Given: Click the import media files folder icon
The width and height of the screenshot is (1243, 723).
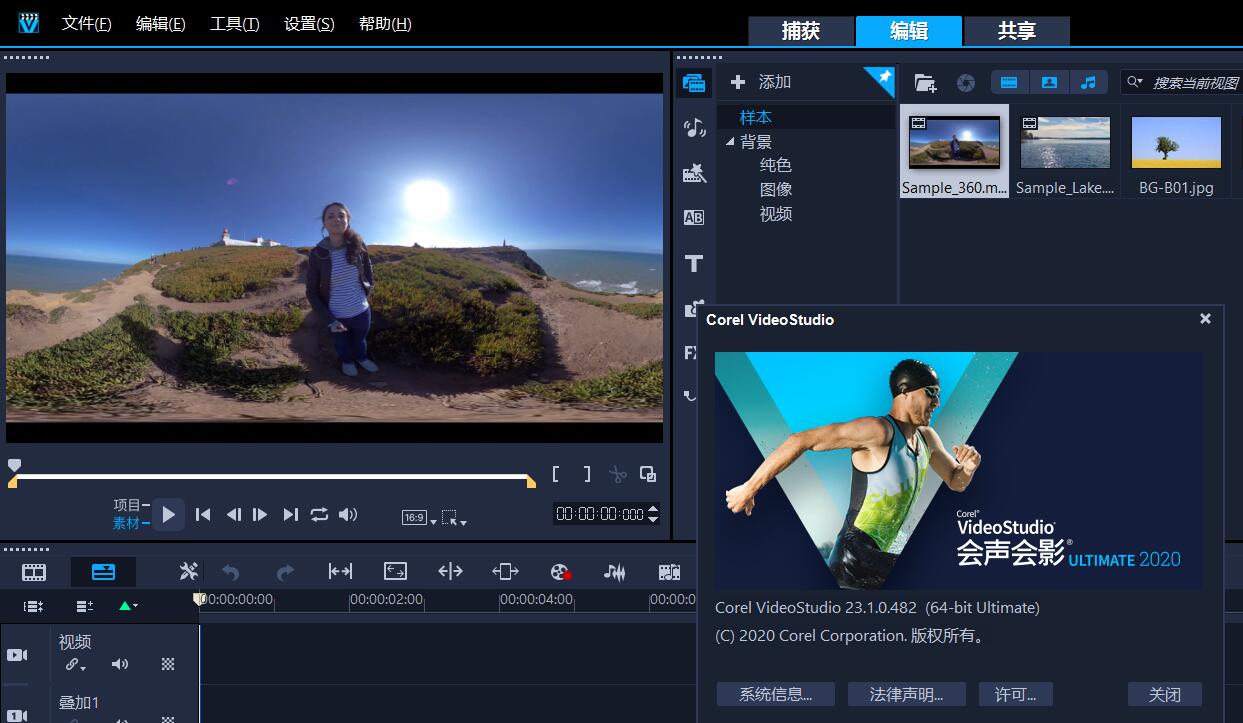Looking at the screenshot, I should click(925, 83).
